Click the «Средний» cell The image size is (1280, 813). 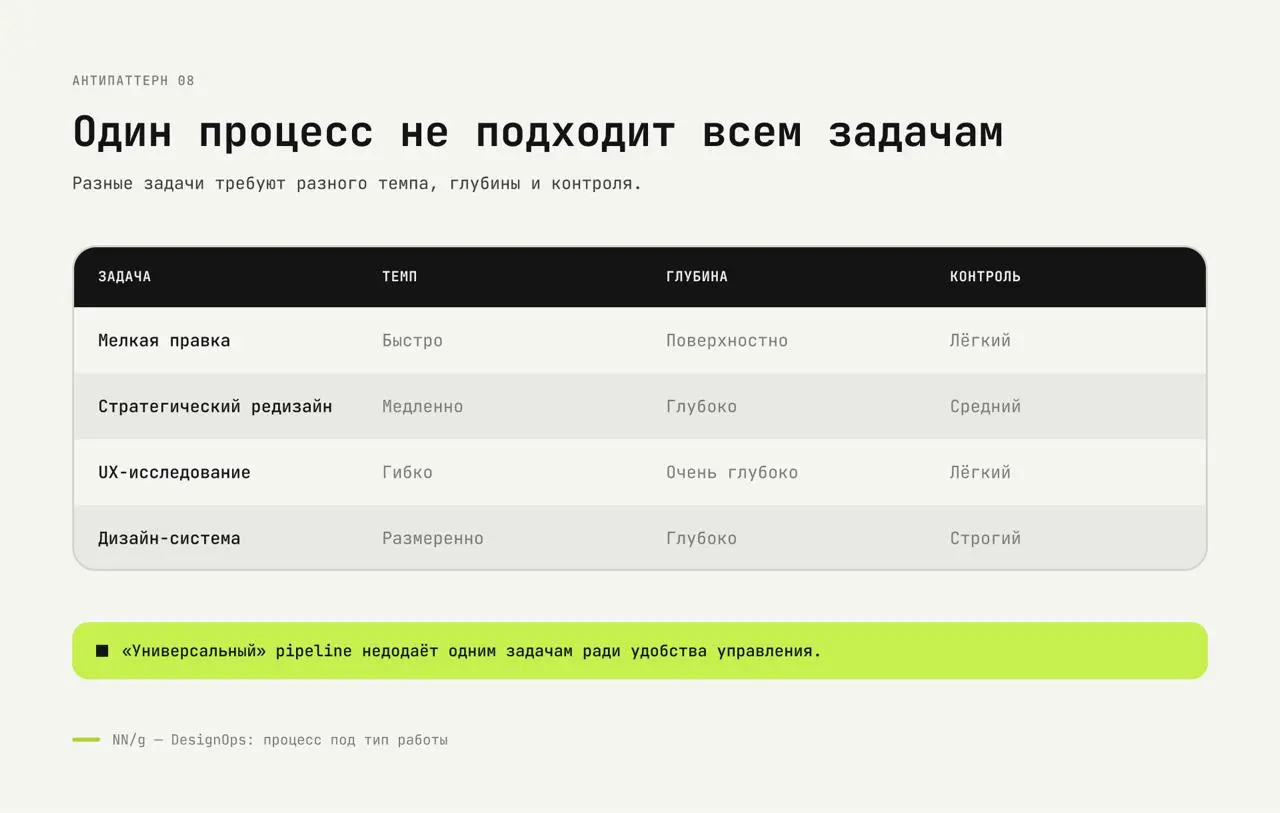(x=985, y=407)
